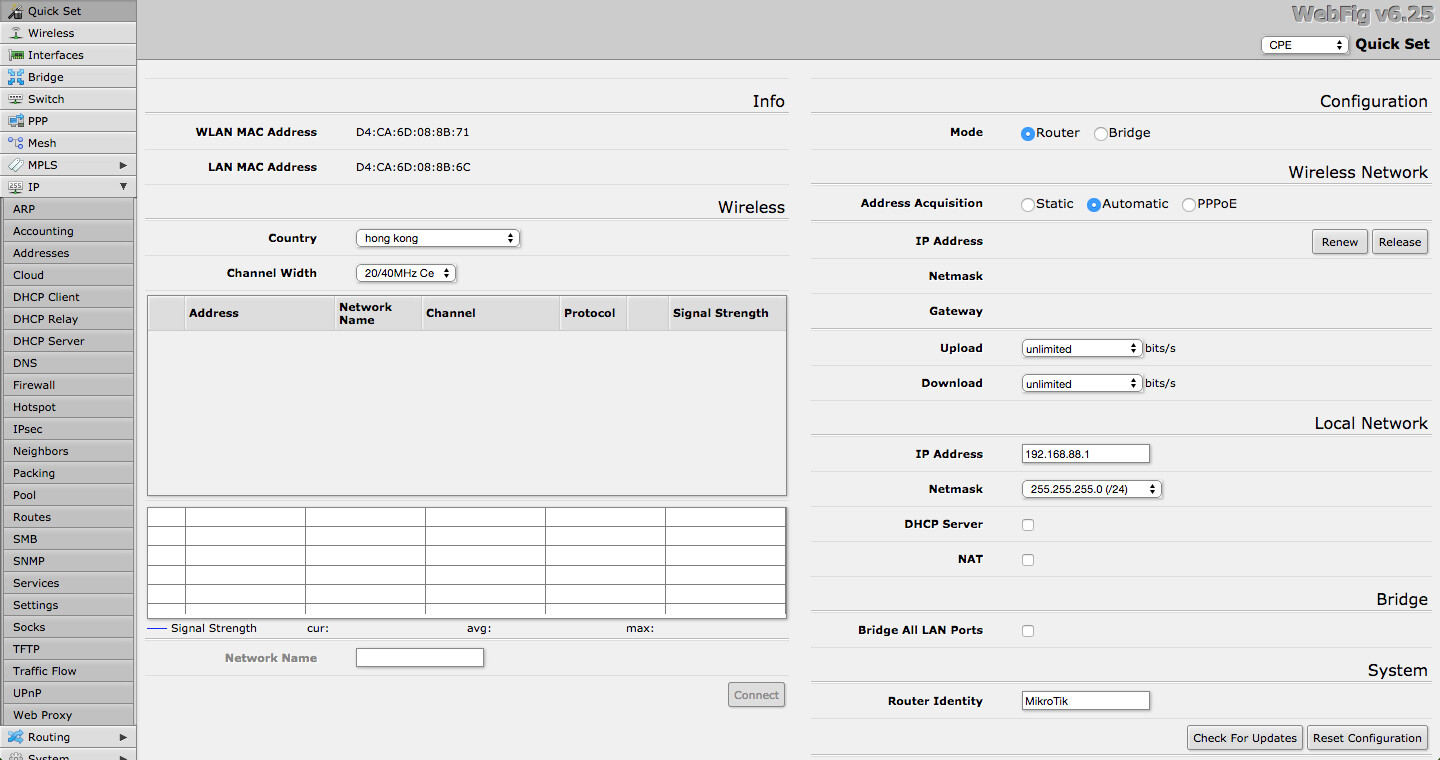Click the Routing icon in sidebar
This screenshot has width=1440, height=760.
pos(15,737)
